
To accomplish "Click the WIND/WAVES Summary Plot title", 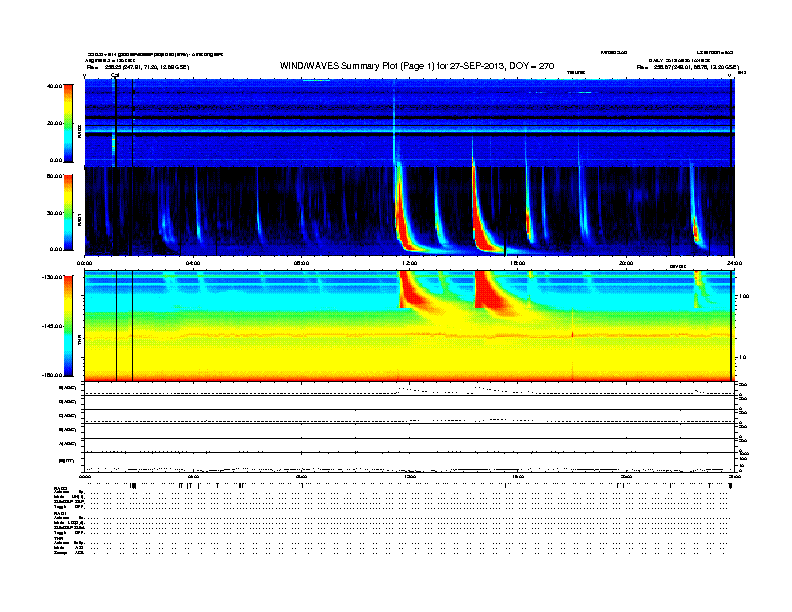I will pos(417,66).
